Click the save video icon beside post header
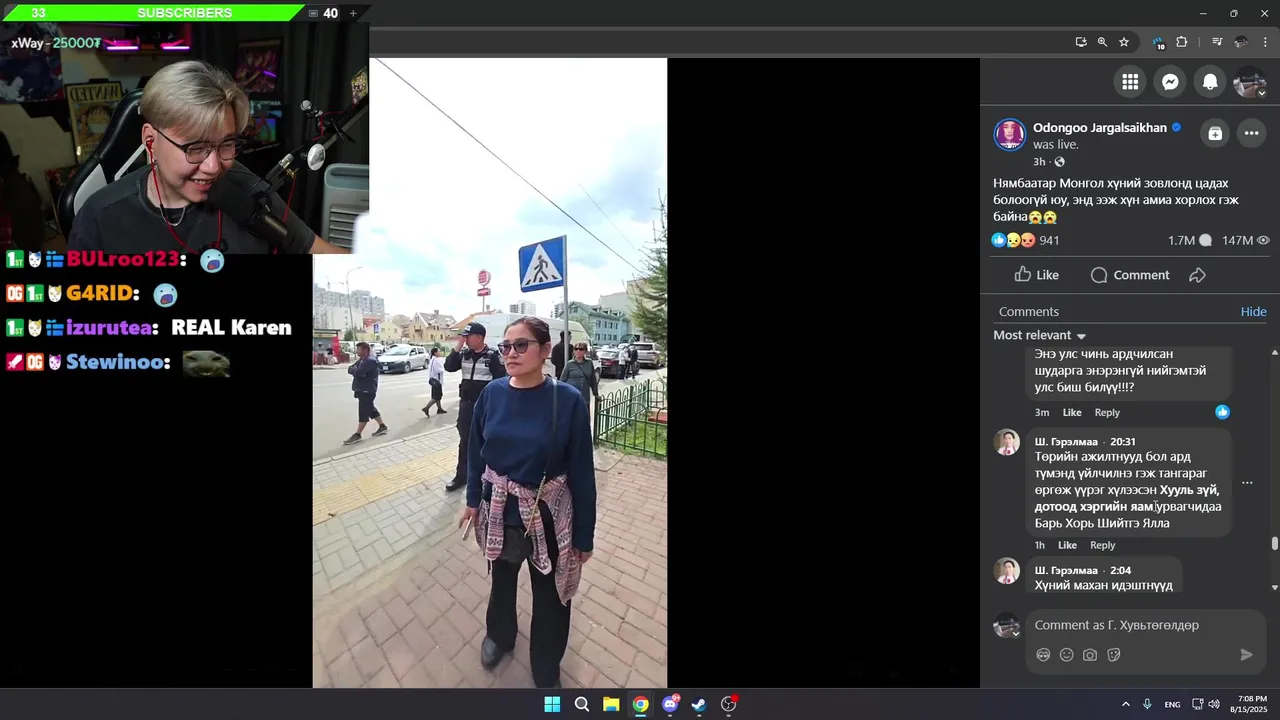 [1215, 133]
